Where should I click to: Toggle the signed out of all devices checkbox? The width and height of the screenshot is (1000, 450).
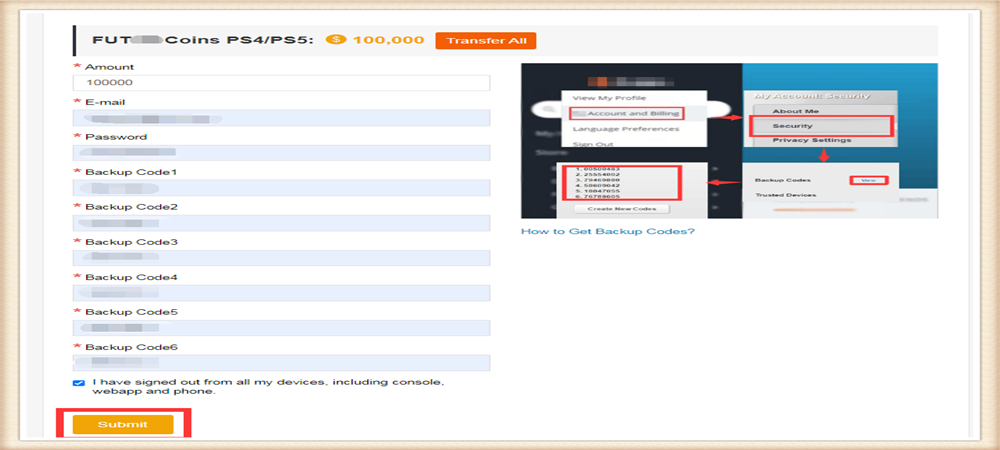coord(78,383)
